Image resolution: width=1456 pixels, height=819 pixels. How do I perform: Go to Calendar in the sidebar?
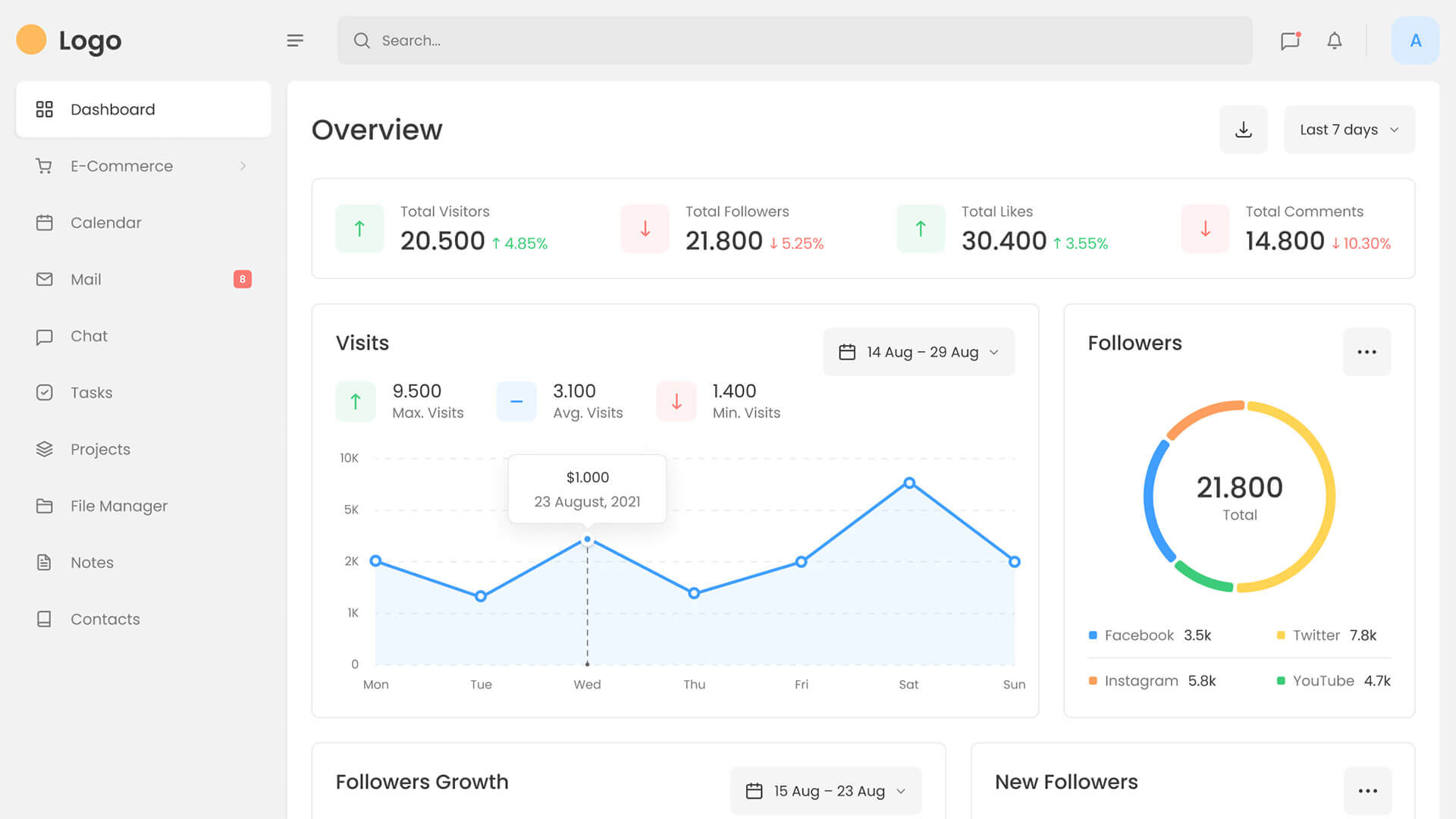click(105, 223)
